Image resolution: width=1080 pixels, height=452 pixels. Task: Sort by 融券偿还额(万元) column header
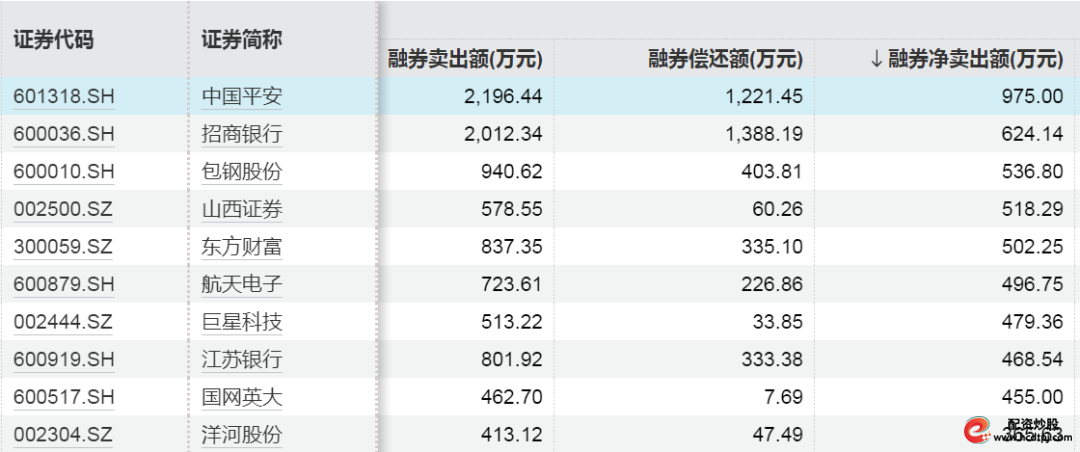coord(725,59)
